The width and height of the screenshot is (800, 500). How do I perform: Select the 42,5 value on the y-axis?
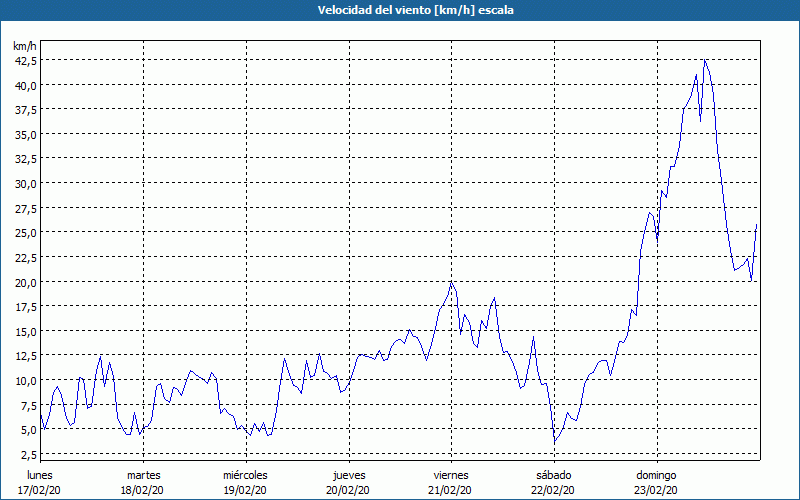pos(26,60)
